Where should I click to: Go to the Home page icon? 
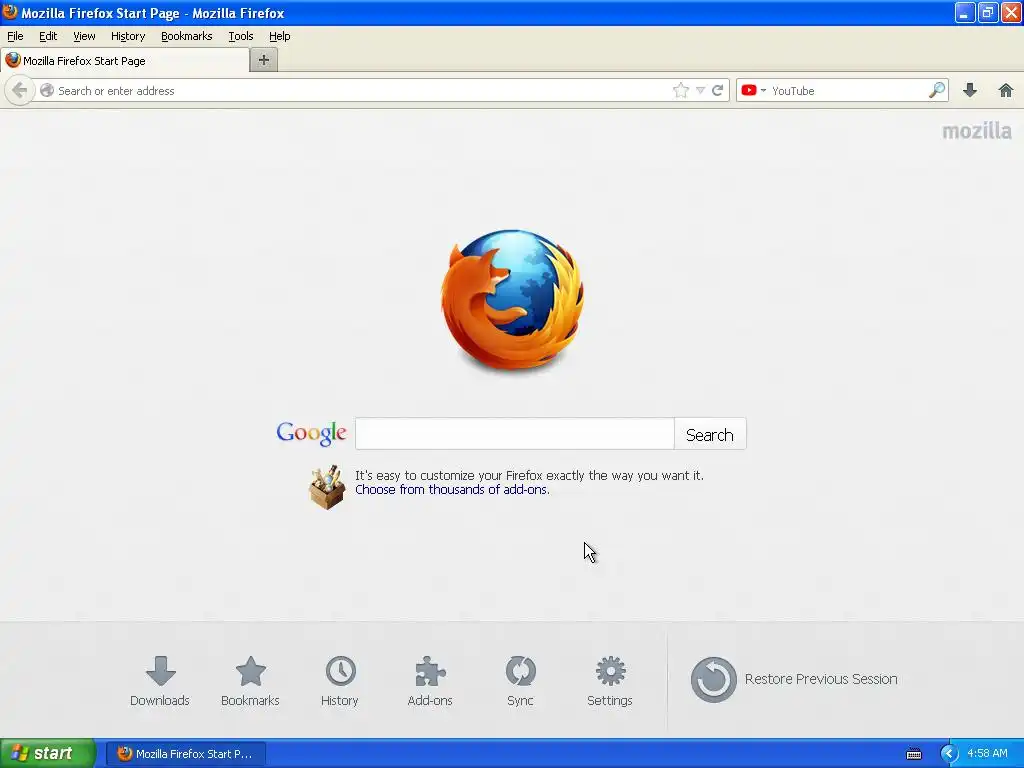pos(1006,90)
